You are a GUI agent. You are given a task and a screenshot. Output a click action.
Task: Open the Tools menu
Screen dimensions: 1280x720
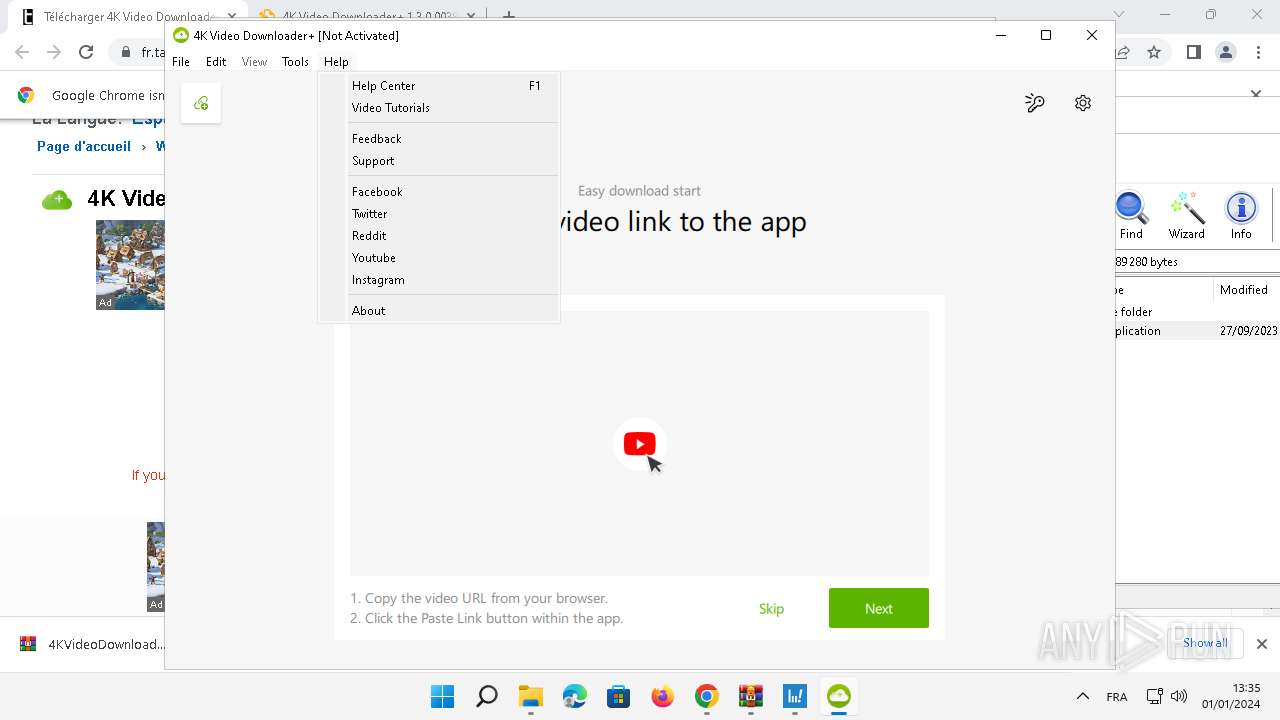(295, 62)
